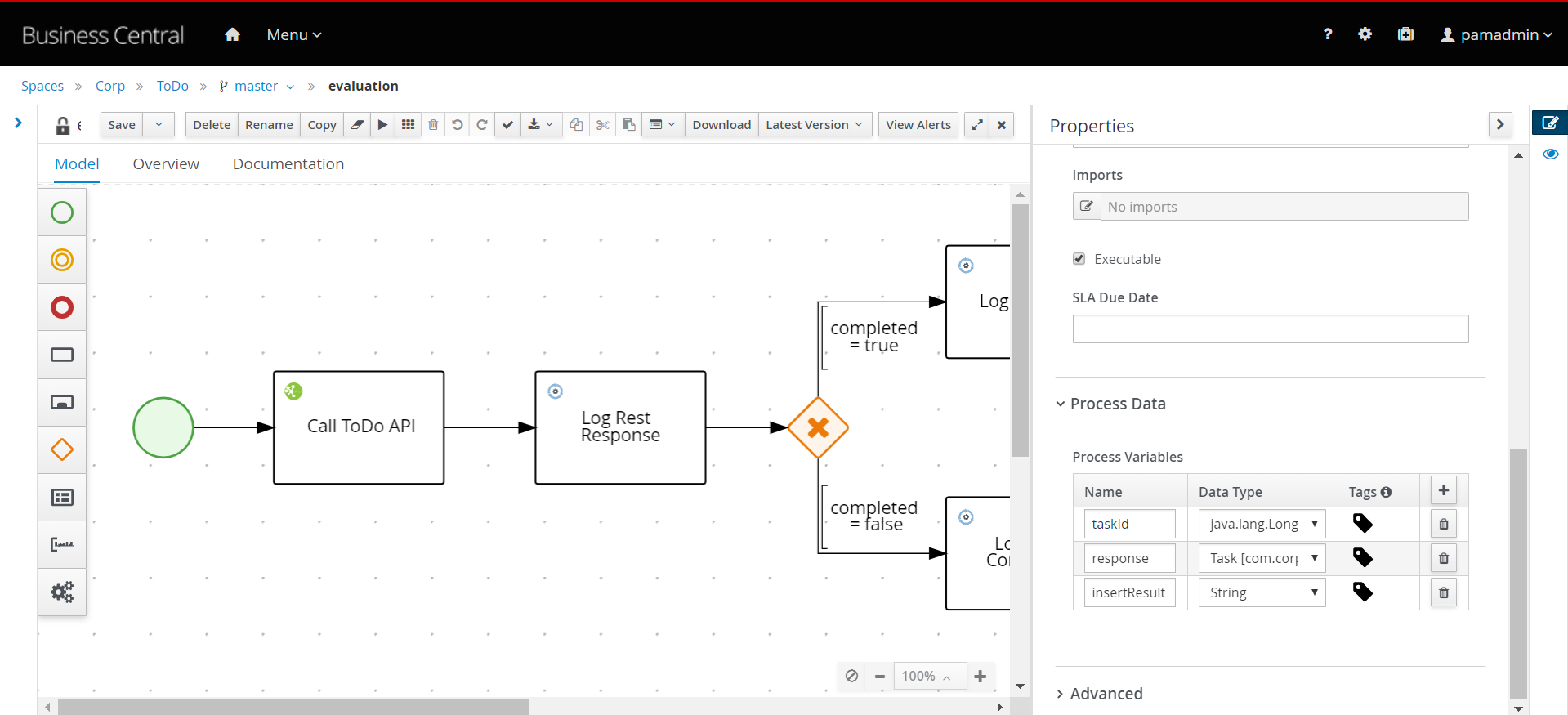Switch to the Overview tab
Image resolution: width=1568 pixels, height=715 pixels.
coord(166,164)
